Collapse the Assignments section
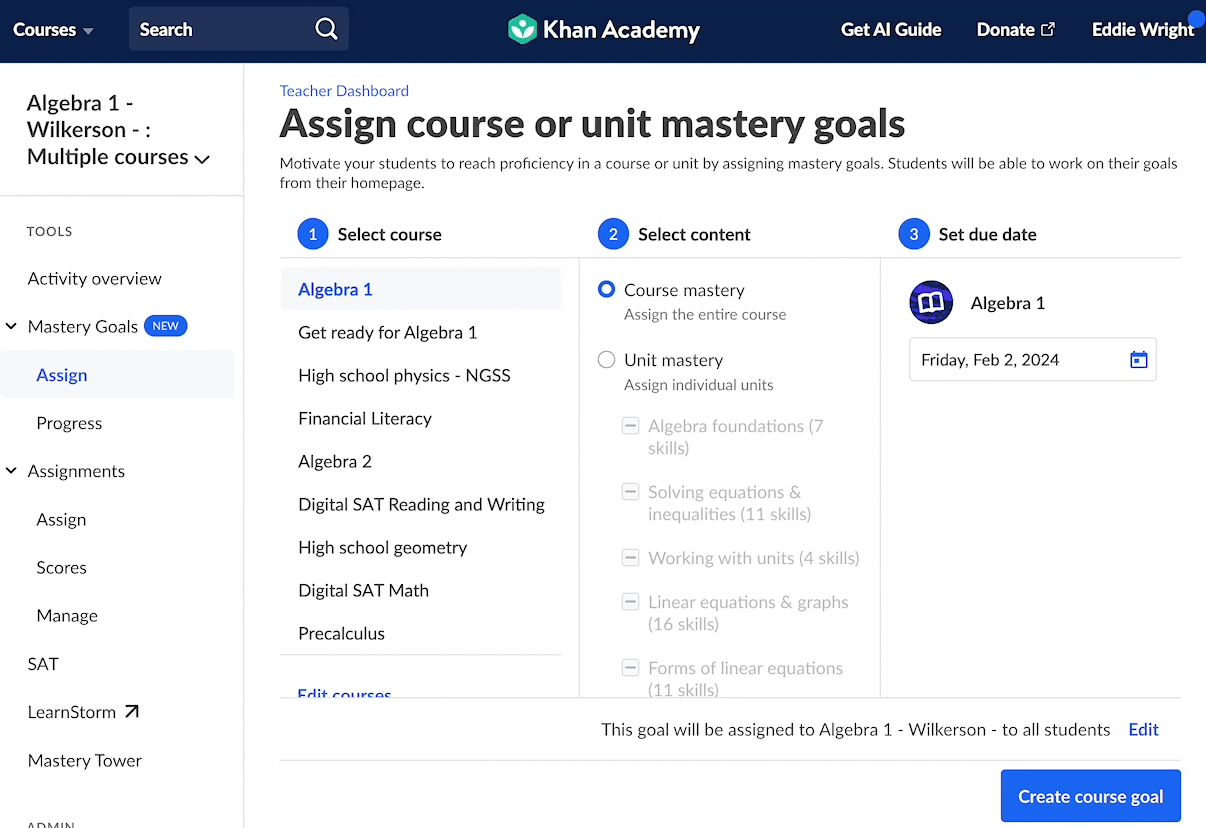Viewport: 1206px width, 828px height. (12, 471)
